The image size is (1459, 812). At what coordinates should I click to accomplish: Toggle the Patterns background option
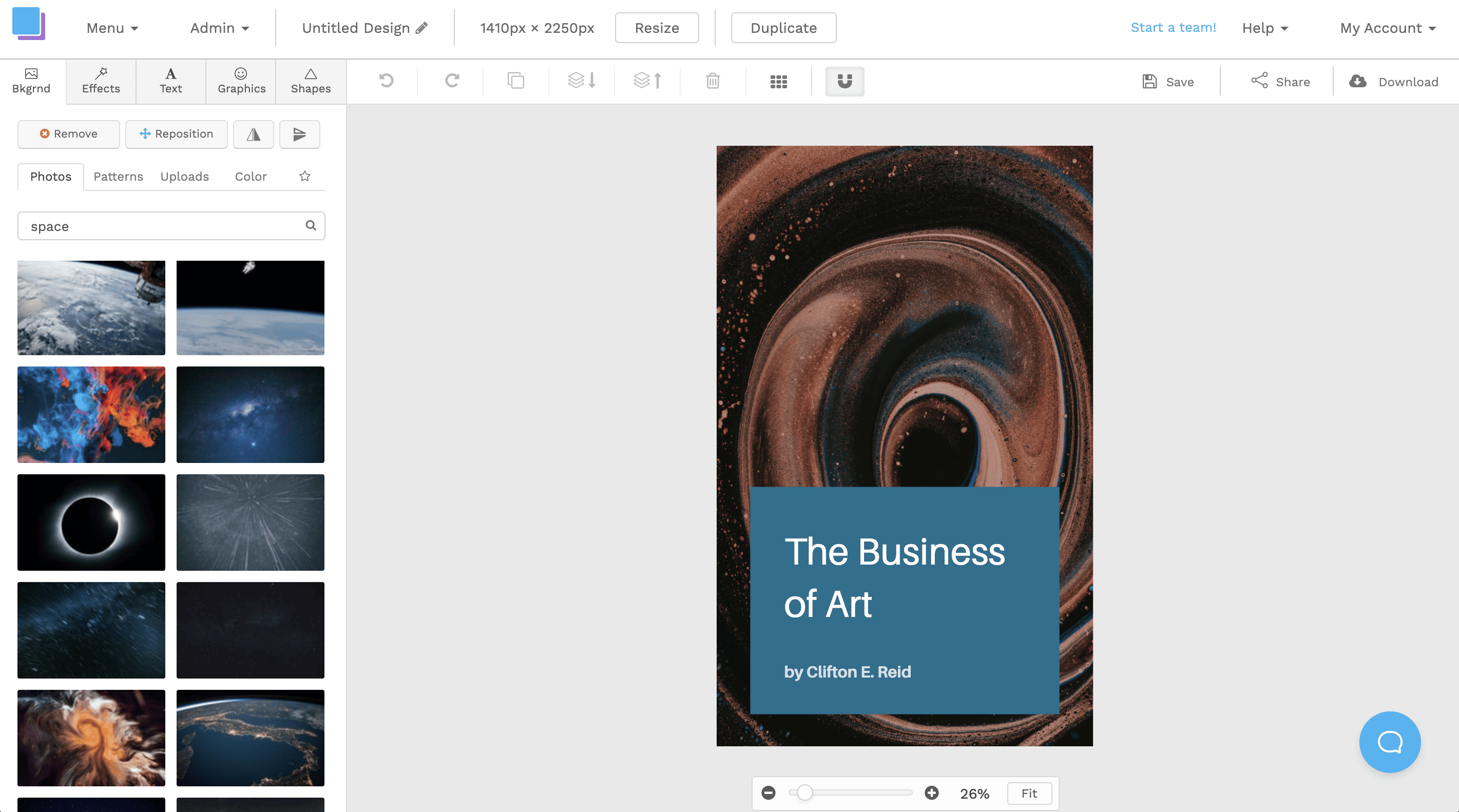116,176
